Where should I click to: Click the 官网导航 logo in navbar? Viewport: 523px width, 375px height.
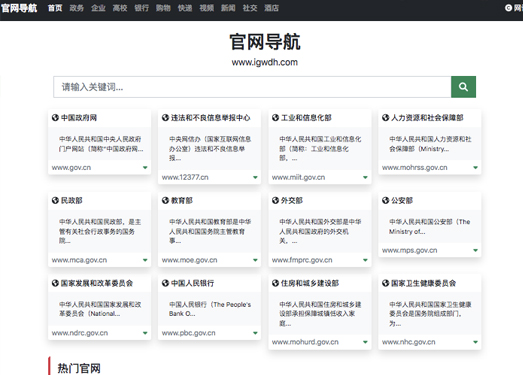19,8
